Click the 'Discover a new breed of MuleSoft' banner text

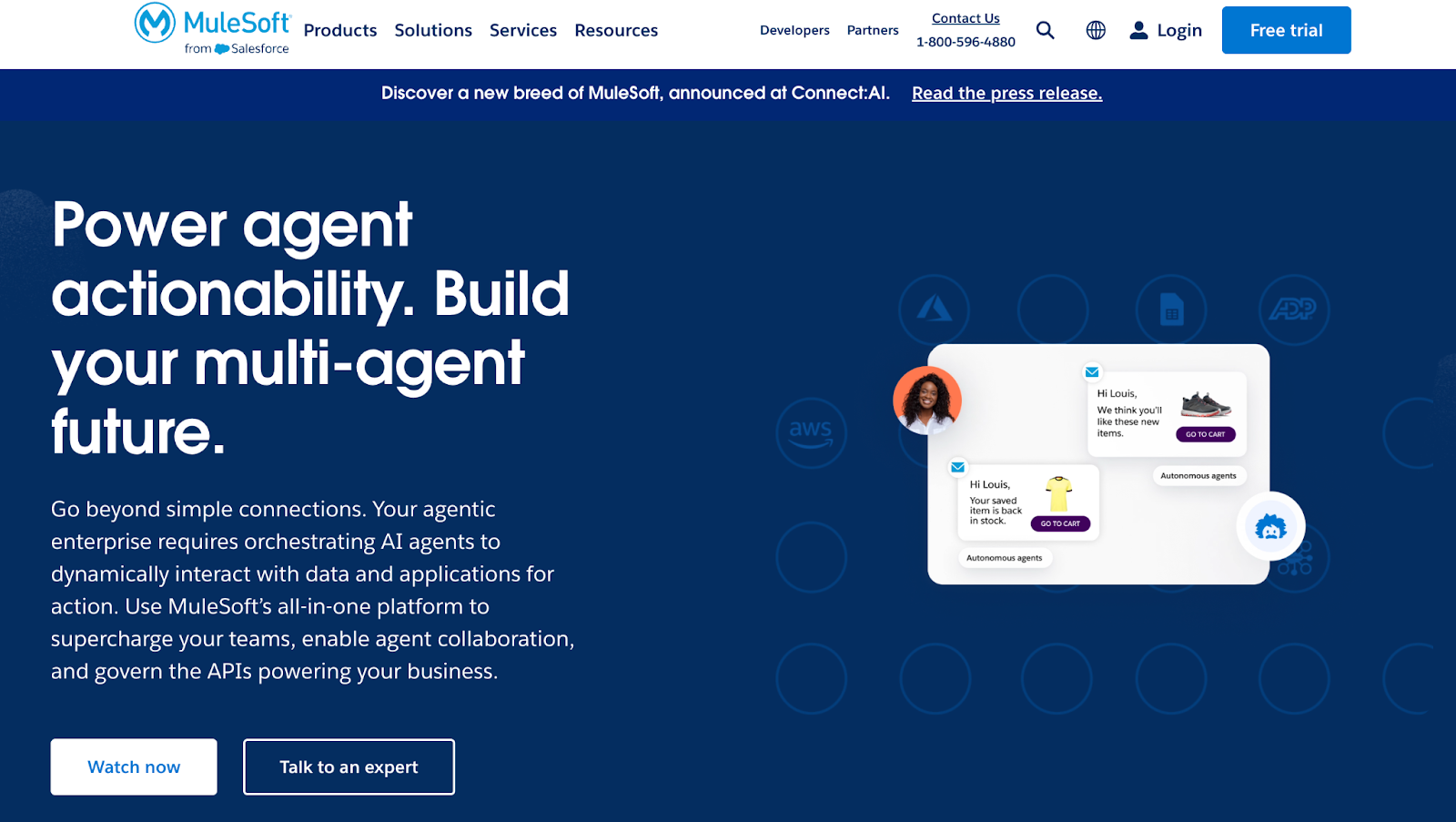(x=635, y=93)
